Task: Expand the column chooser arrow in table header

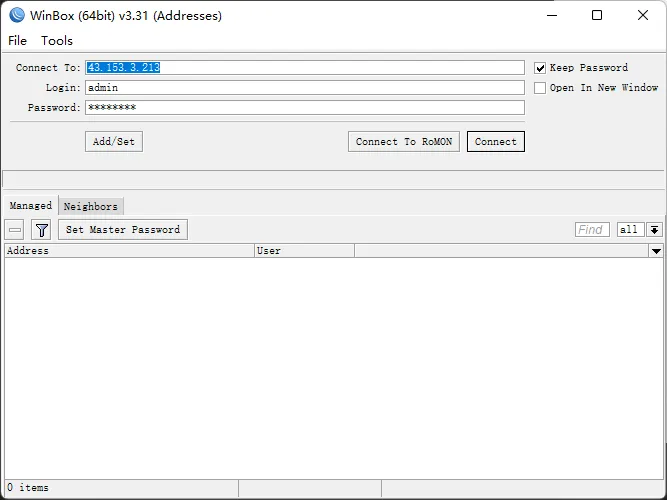Action: tap(655, 251)
